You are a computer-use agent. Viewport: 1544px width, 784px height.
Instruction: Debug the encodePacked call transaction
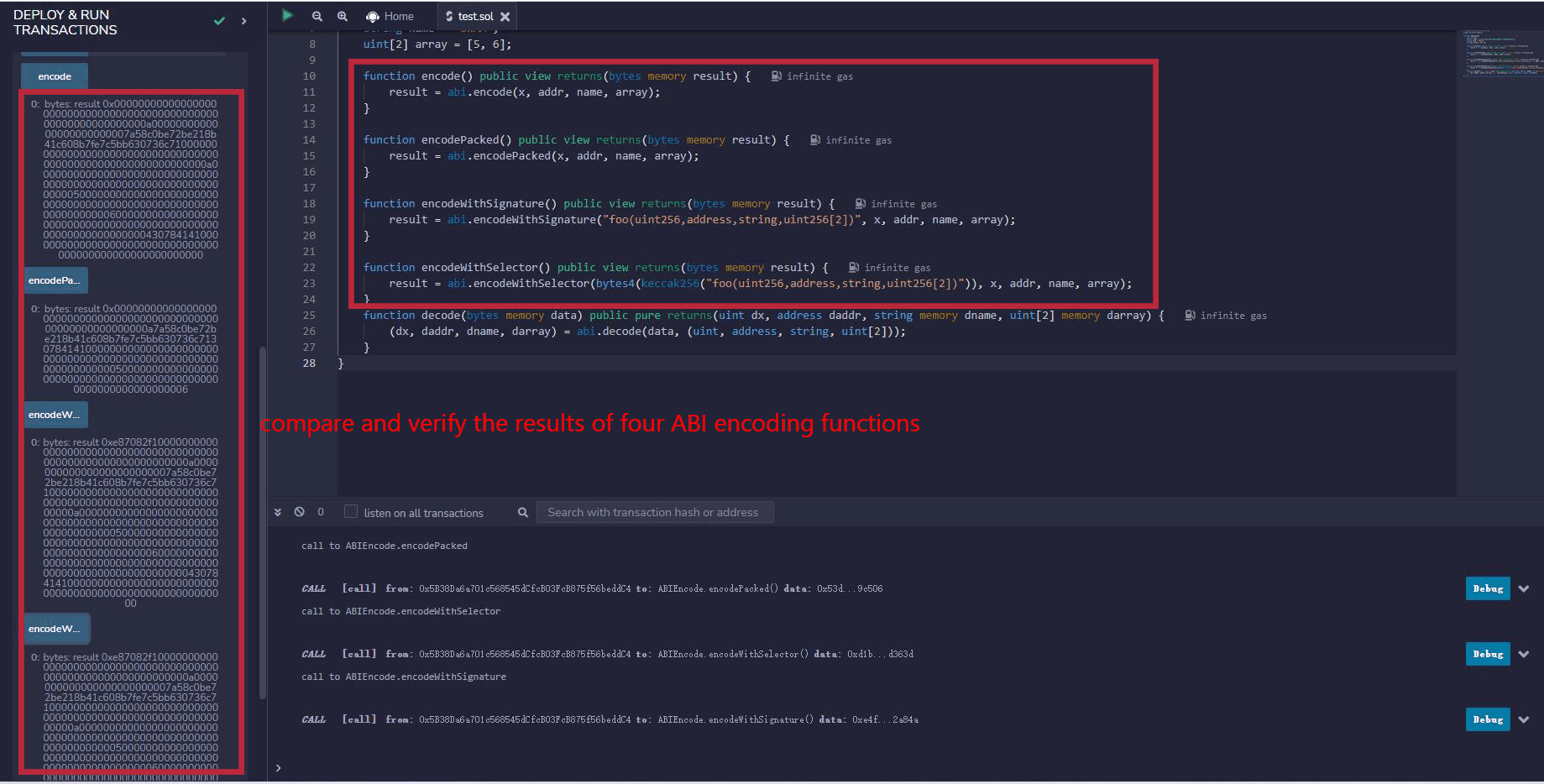pos(1487,588)
